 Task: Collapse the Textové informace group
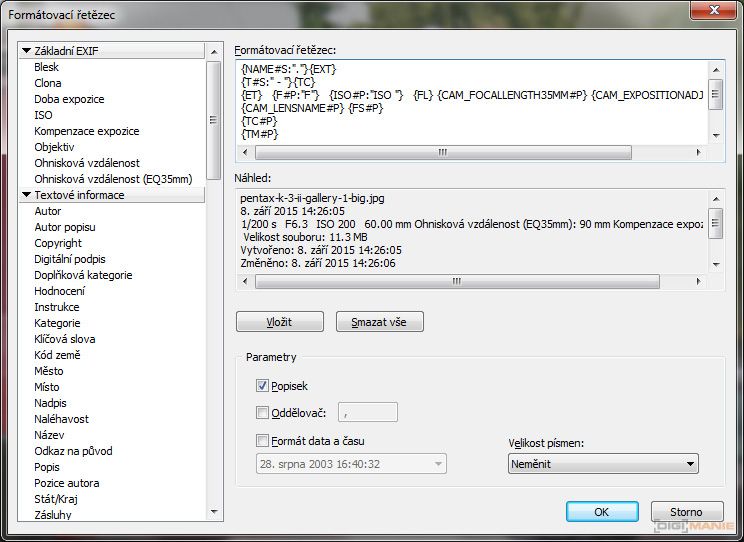point(26,195)
